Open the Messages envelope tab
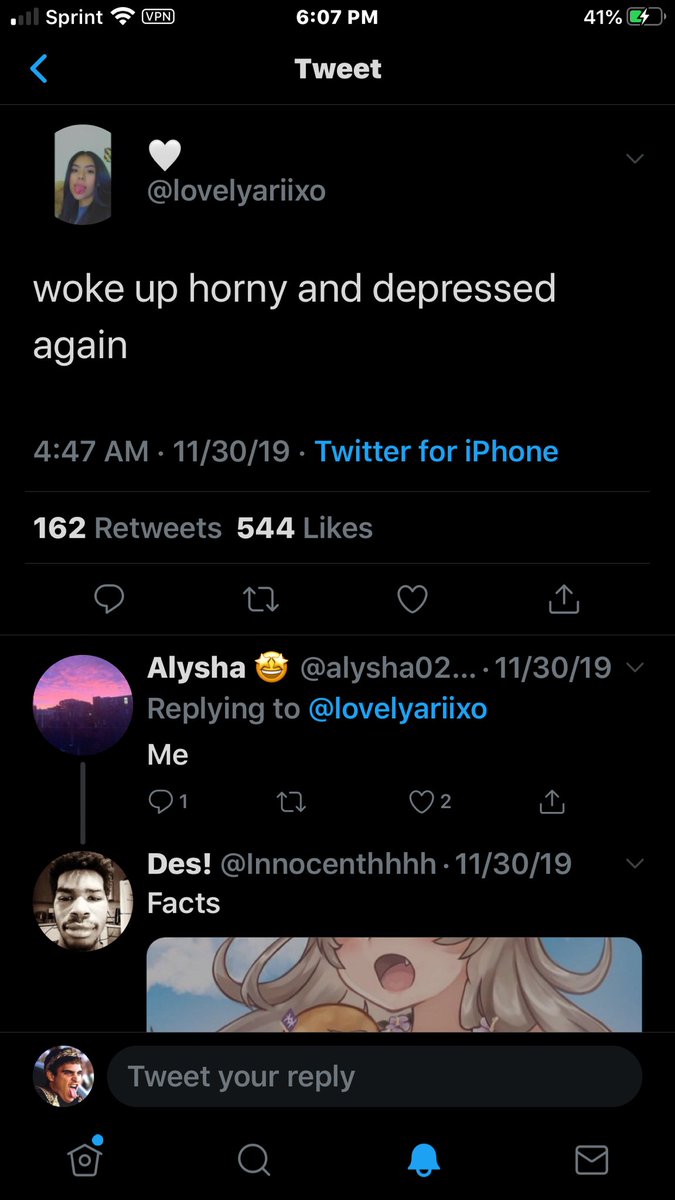Image resolution: width=675 pixels, height=1200 pixels. tap(591, 1159)
